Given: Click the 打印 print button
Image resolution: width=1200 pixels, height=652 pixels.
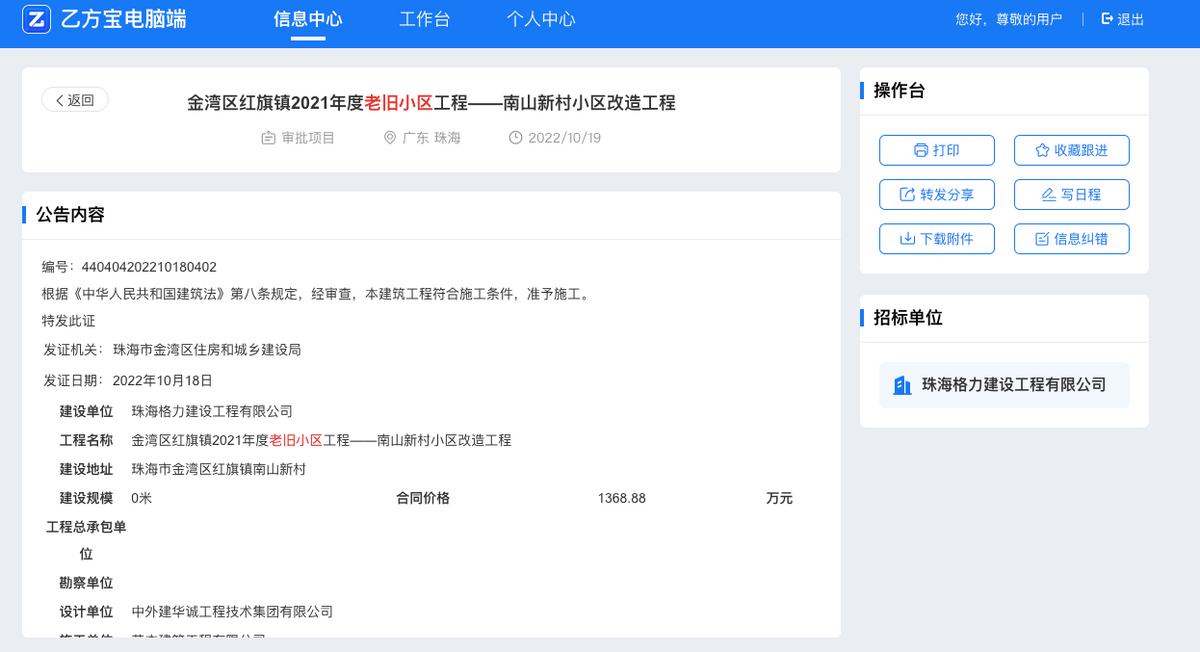Looking at the screenshot, I should coord(937,150).
